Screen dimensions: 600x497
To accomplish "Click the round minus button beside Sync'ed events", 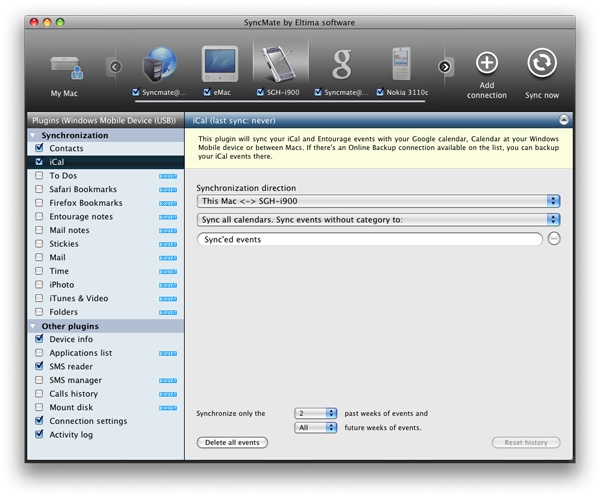I will (554, 239).
